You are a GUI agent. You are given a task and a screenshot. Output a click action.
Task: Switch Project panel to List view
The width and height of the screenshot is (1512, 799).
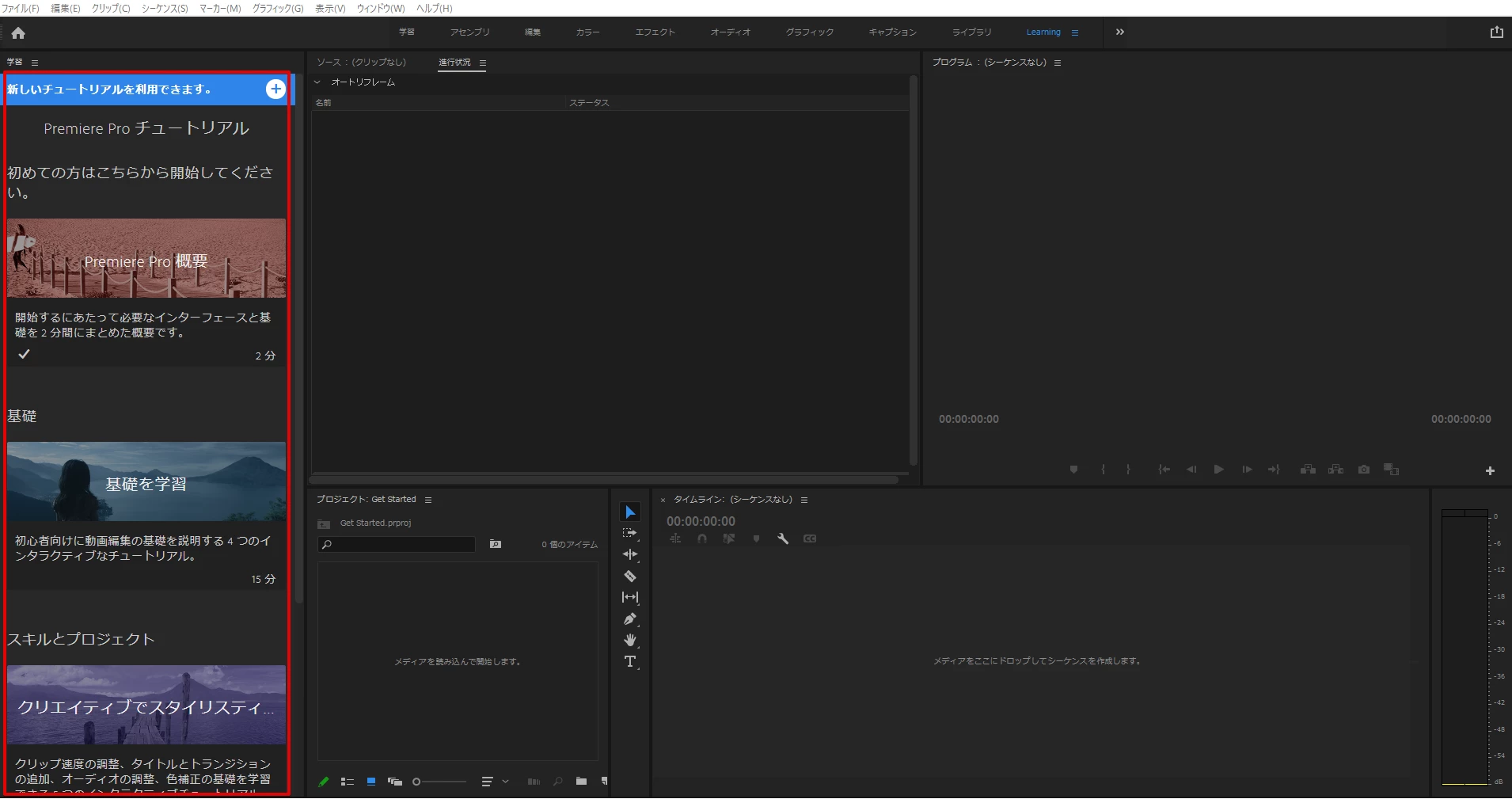(x=347, y=782)
